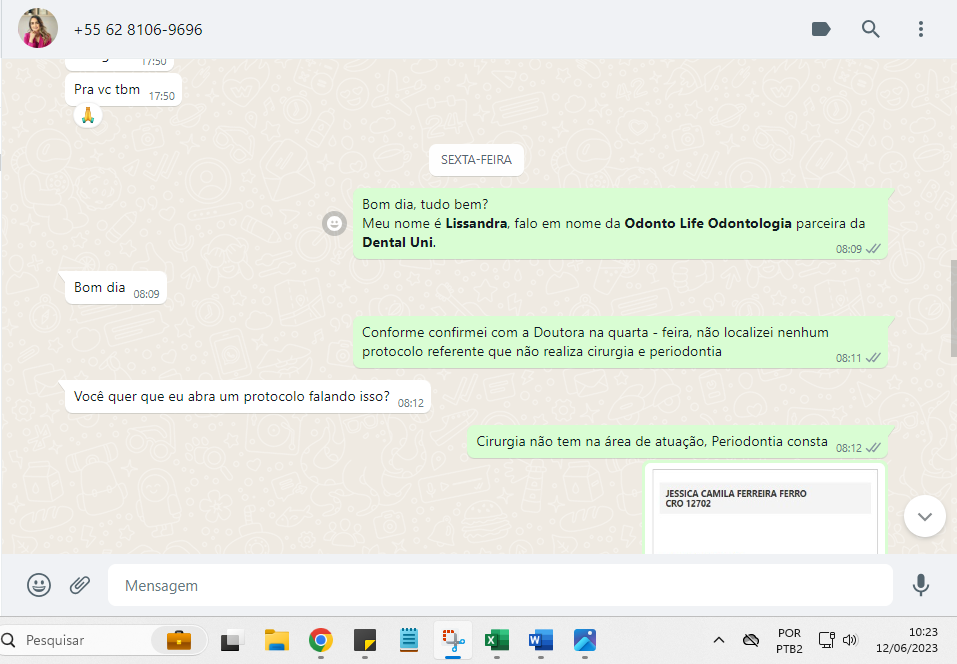The height and width of the screenshot is (664, 957).
Task: Change POR PTB2 keyboard language
Action: pos(789,641)
